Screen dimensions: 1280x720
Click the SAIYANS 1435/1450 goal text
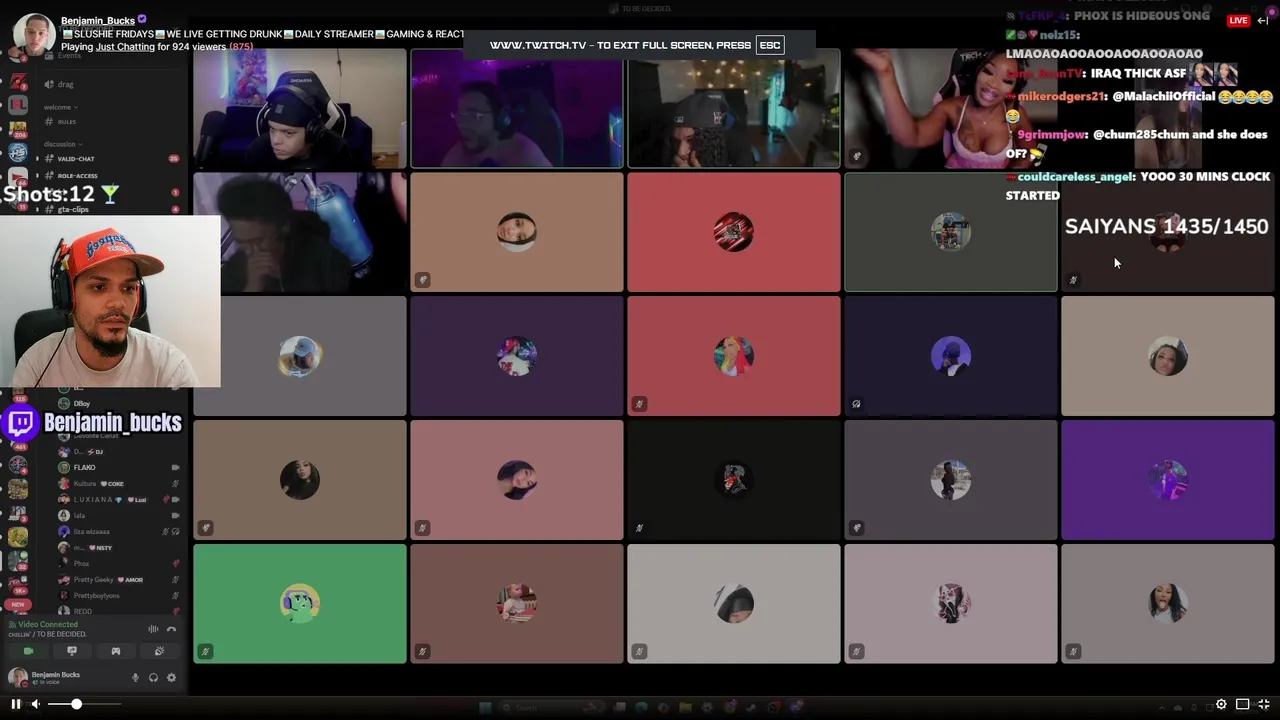point(1166,227)
